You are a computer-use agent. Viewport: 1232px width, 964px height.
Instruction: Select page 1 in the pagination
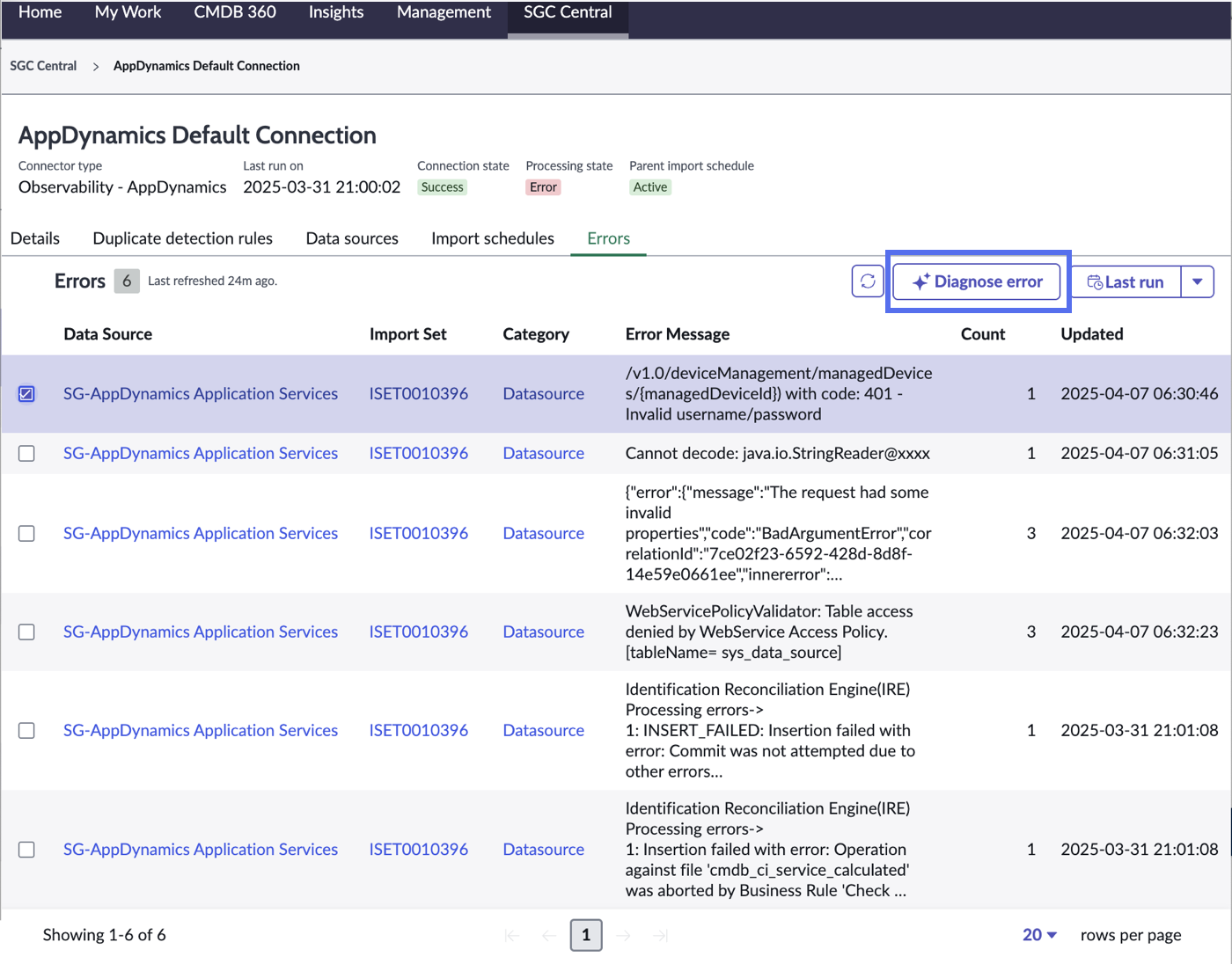(586, 935)
